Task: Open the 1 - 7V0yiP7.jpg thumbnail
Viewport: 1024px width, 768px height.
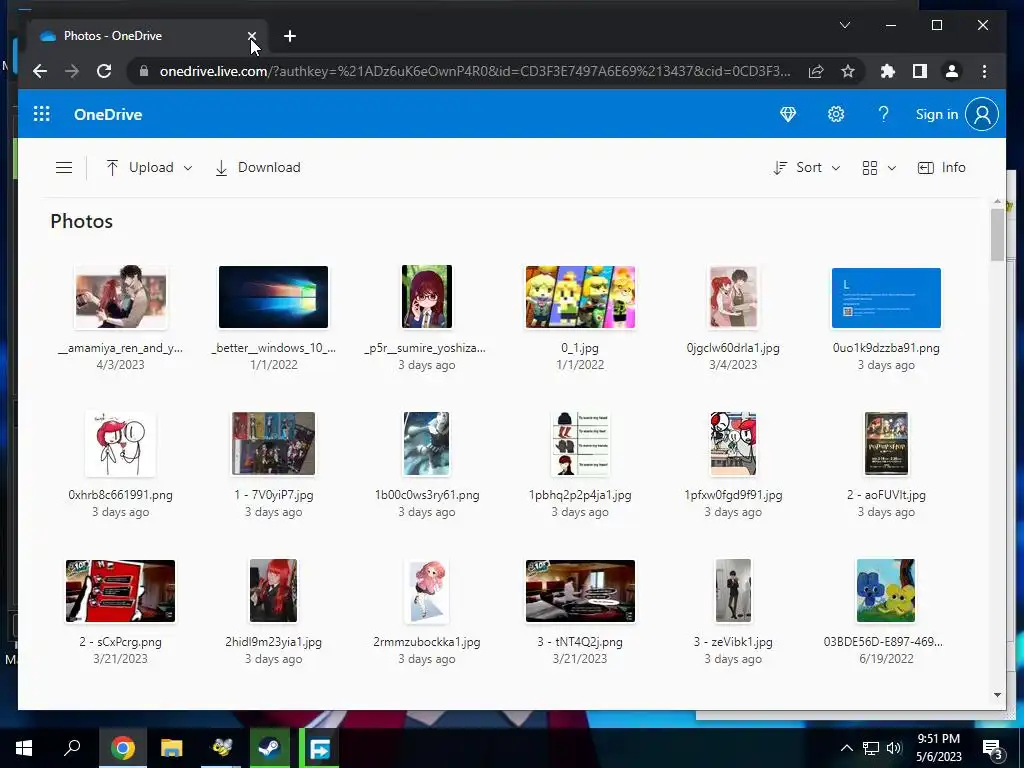Action: tap(274, 444)
